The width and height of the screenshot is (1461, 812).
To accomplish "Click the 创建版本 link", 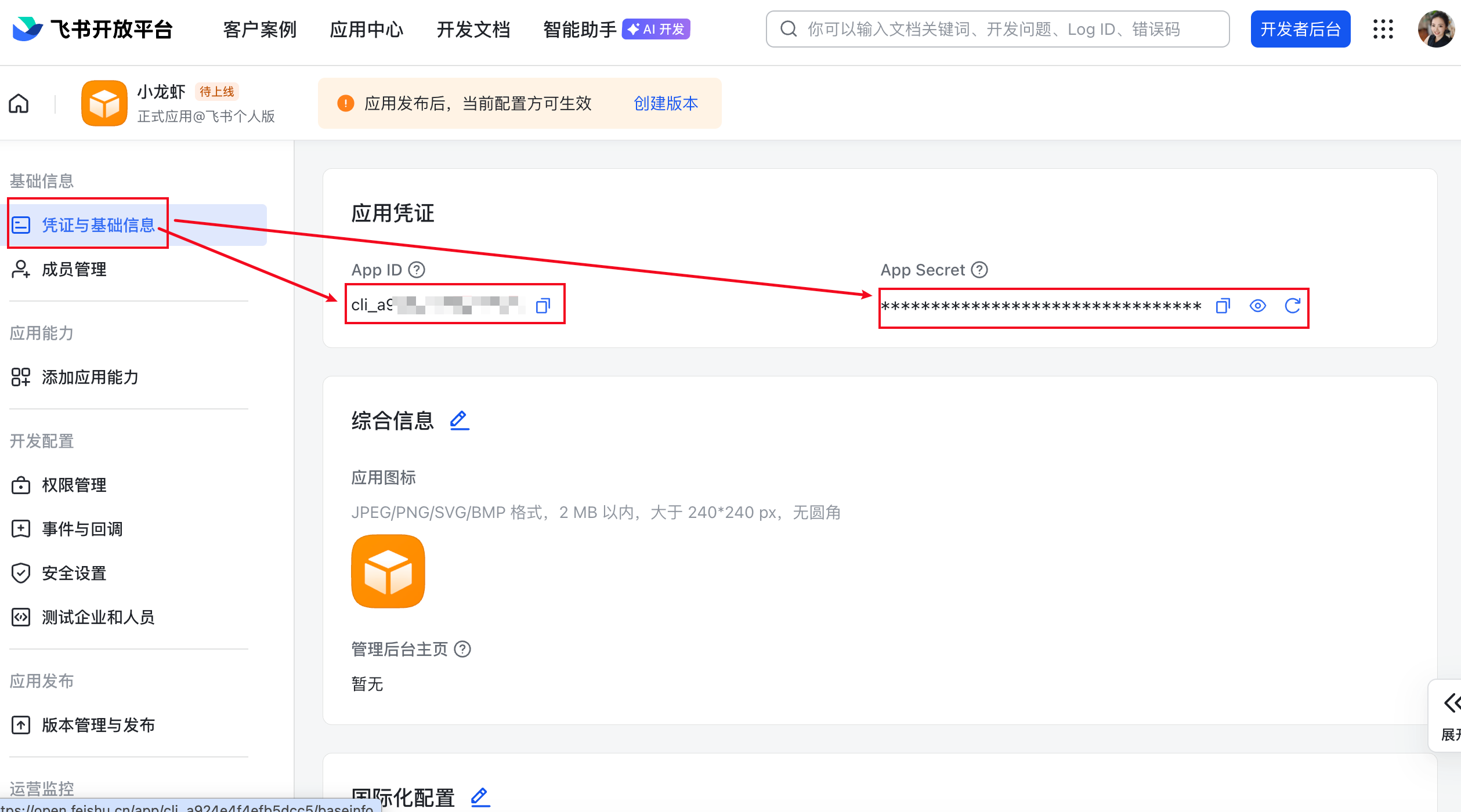I will pos(666,103).
